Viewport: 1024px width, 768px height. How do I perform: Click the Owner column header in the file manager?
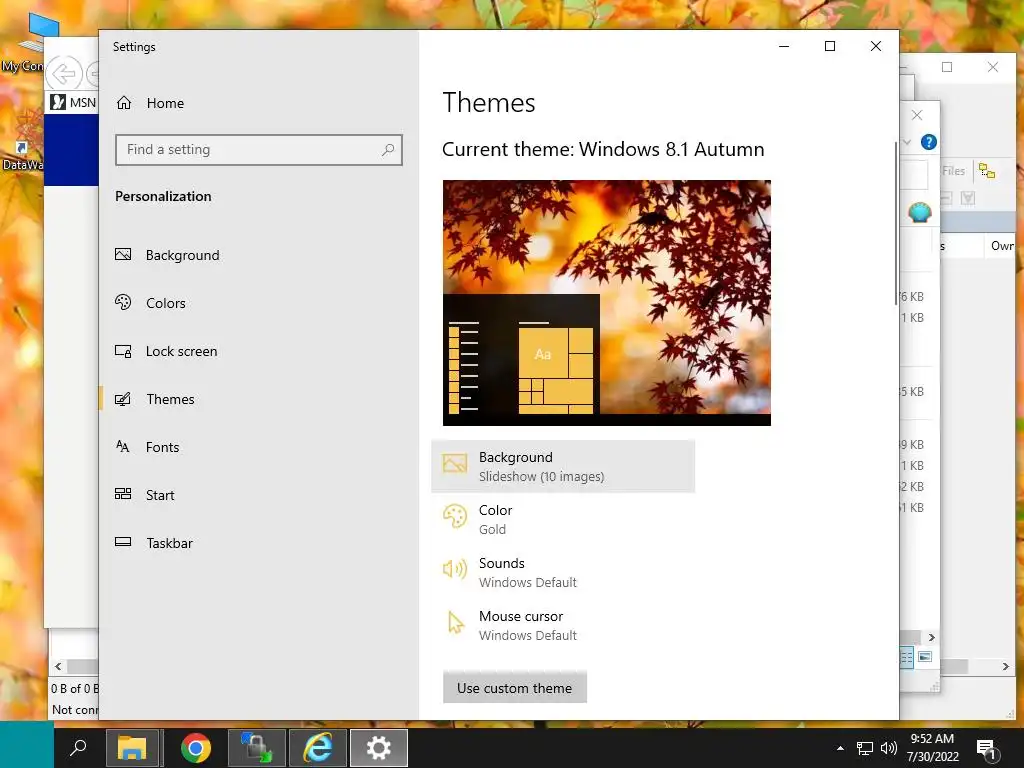pyautogui.click(x=1002, y=246)
